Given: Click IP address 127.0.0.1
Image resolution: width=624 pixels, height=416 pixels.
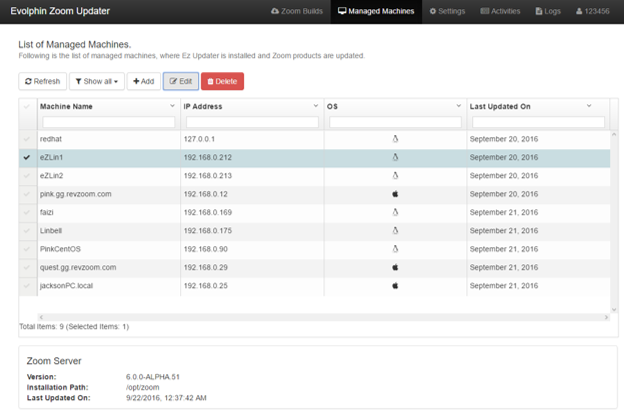Looking at the screenshot, I should coord(199,139).
